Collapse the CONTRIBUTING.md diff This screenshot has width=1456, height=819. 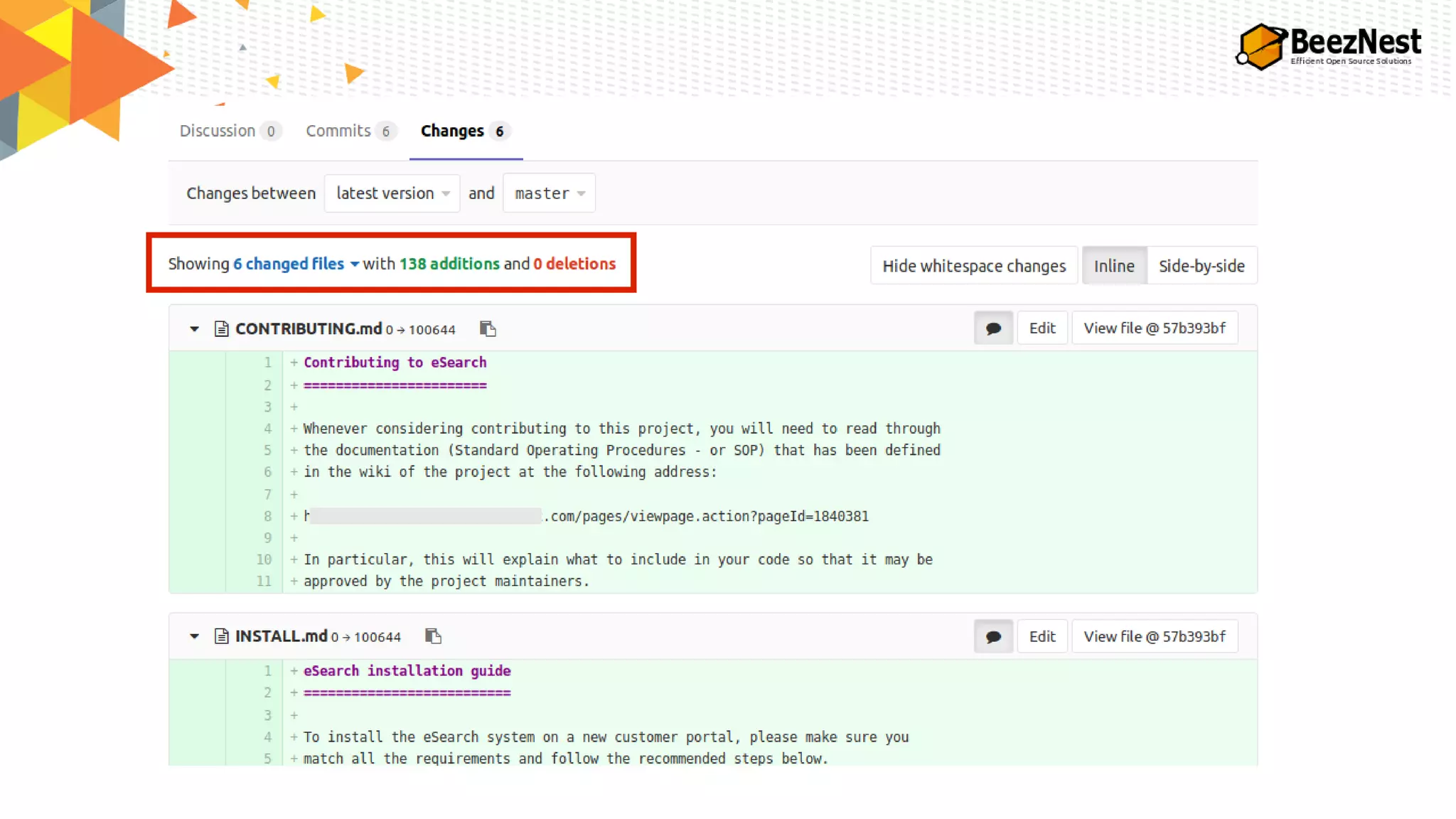click(x=194, y=328)
